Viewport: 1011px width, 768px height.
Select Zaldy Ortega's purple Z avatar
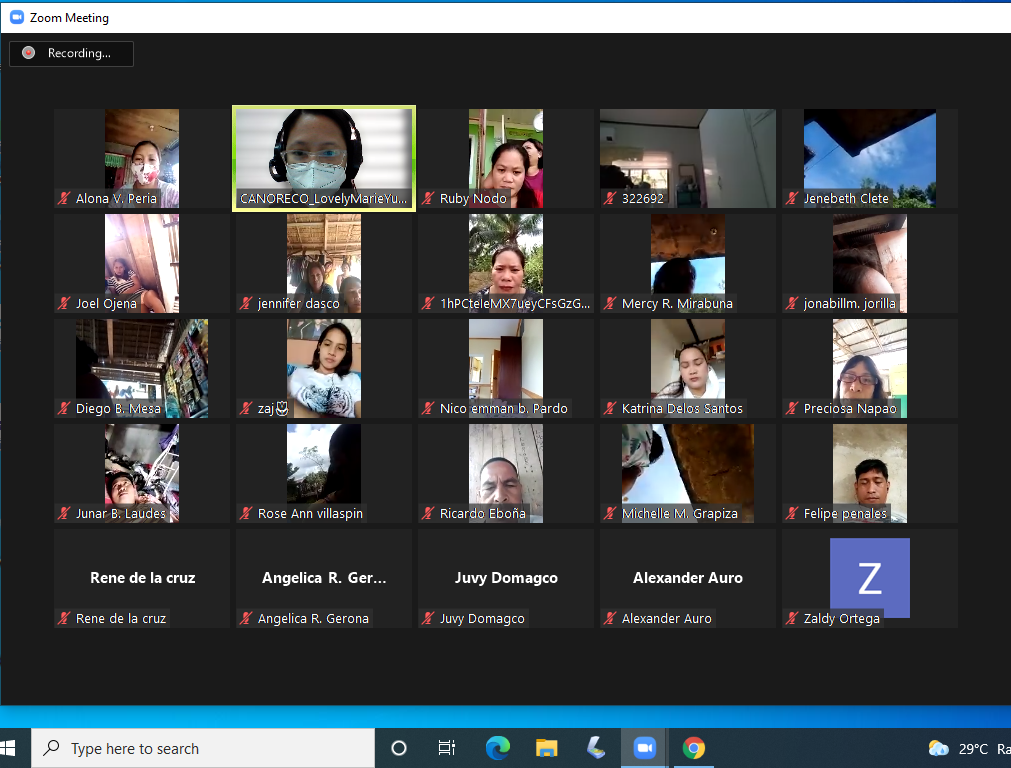tap(869, 577)
